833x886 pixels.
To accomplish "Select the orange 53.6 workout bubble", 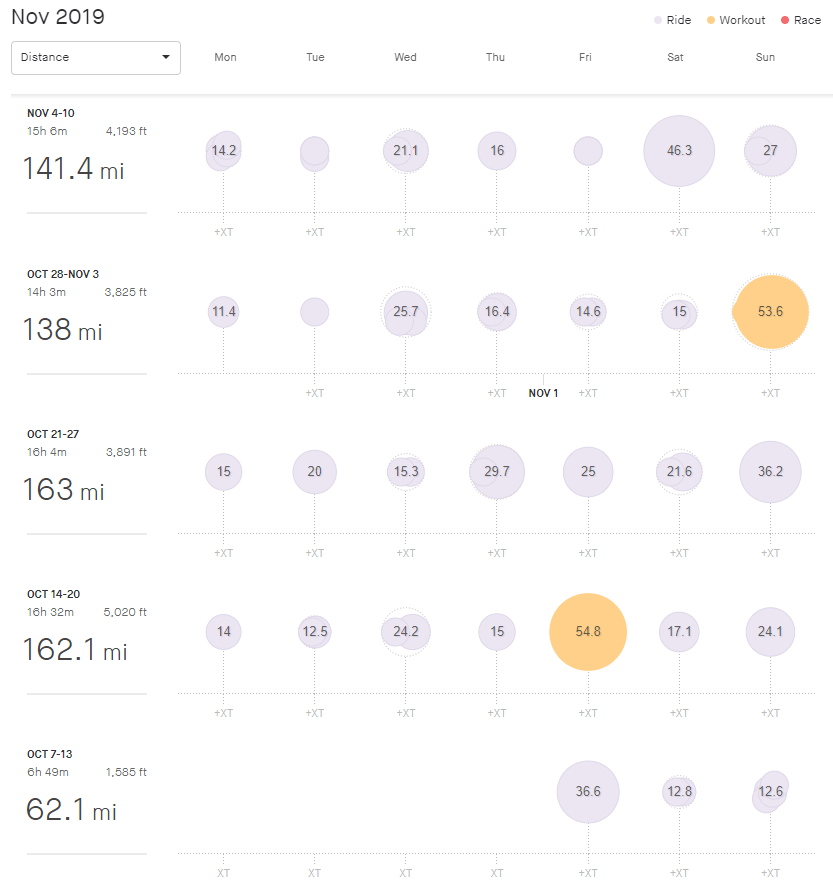I will tap(770, 312).
